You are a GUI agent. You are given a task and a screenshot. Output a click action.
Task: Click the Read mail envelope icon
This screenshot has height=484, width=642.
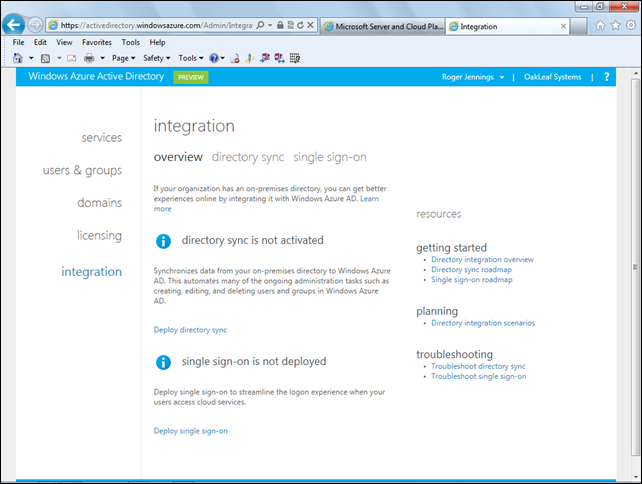pos(72,58)
